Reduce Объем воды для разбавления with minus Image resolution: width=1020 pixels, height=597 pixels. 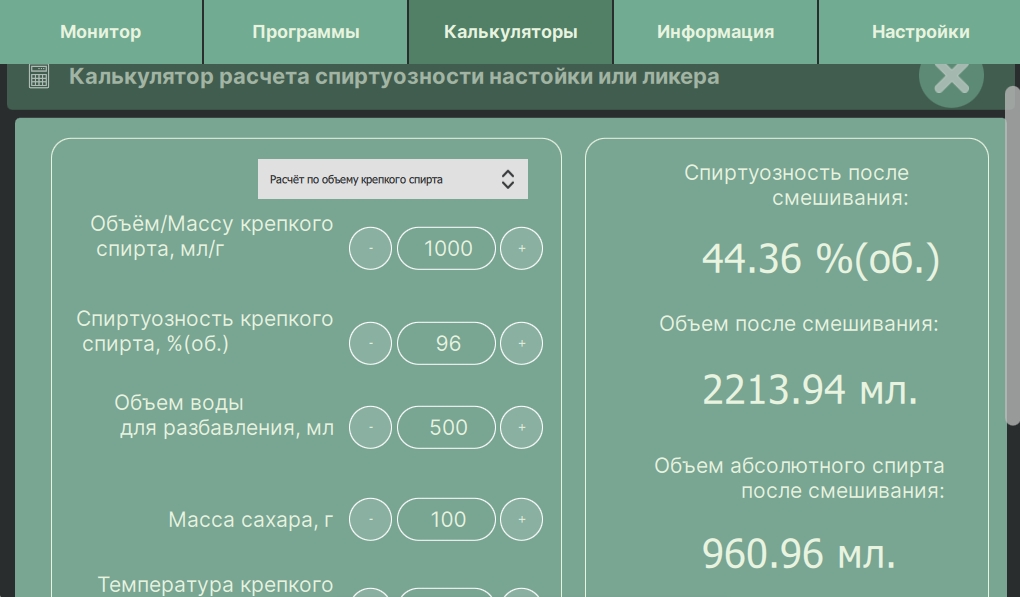tap(370, 427)
